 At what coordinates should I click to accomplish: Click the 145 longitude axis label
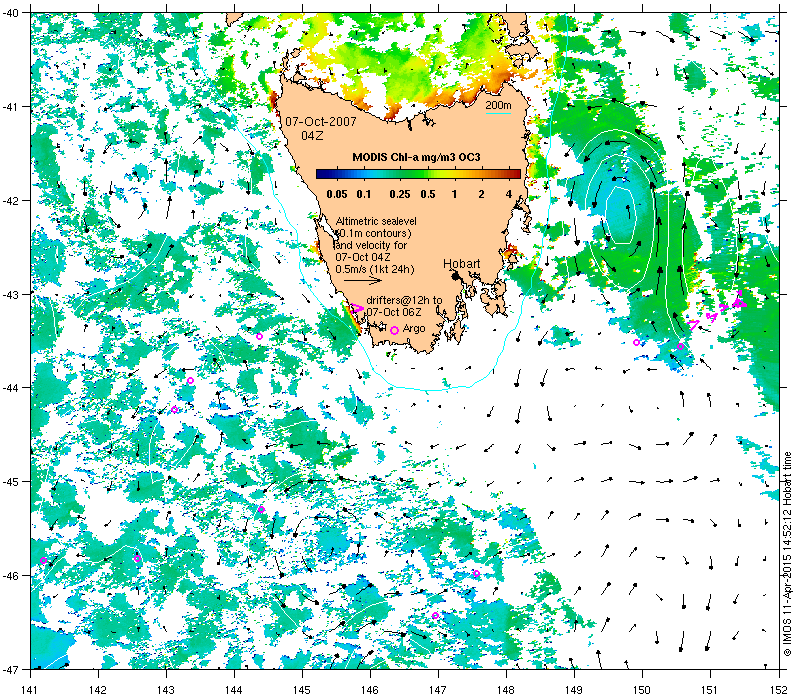click(x=302, y=690)
